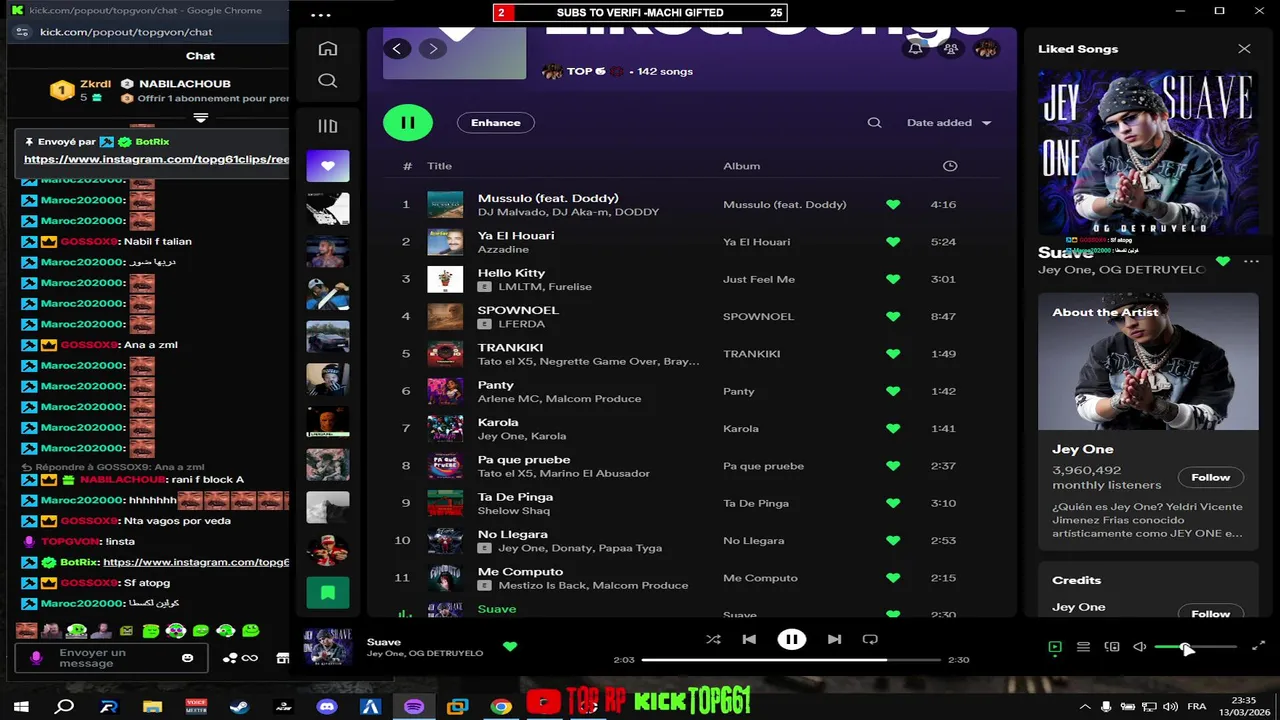
Task: Open Karola album link
Action: click(741, 428)
